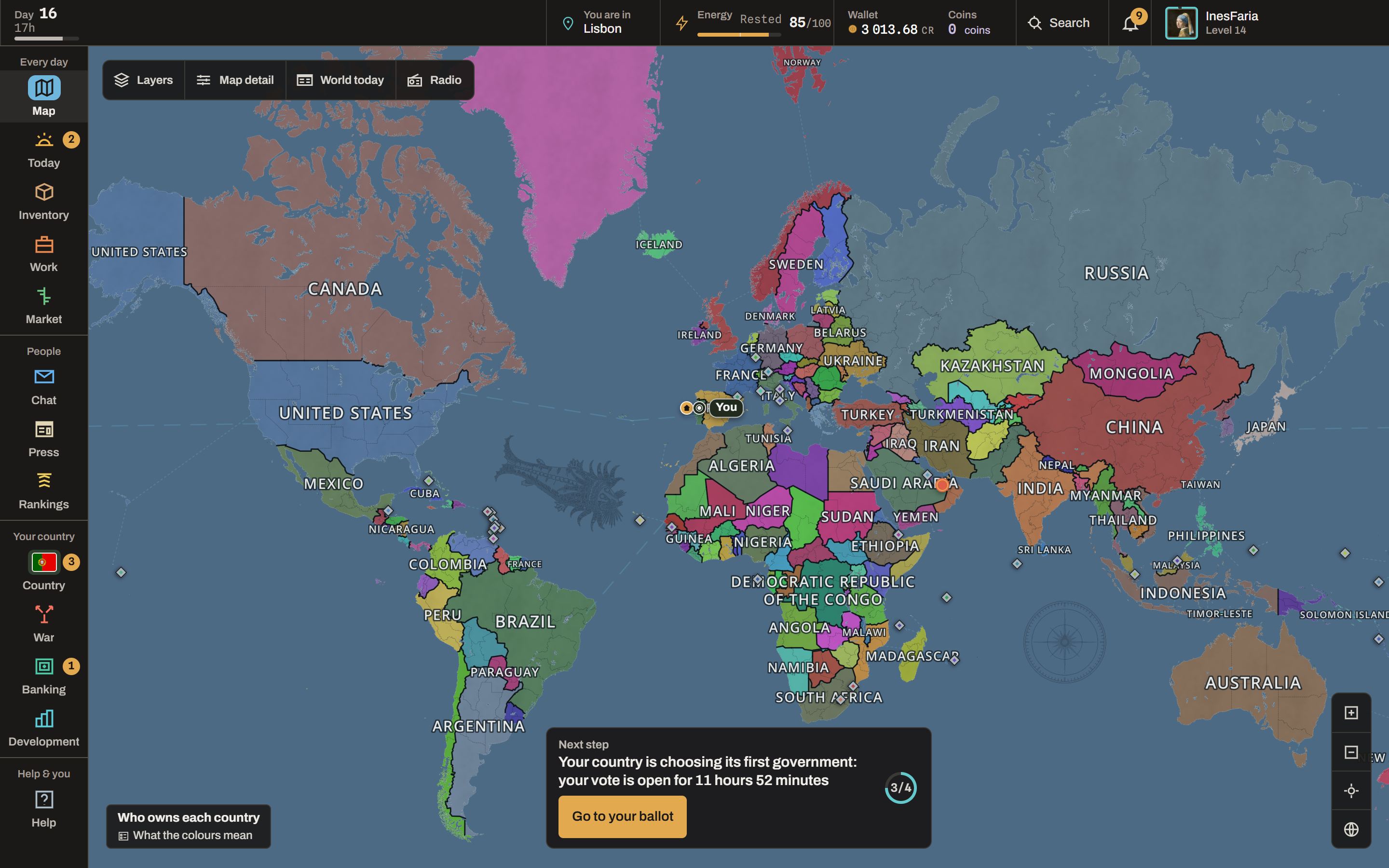1389x868 pixels.
Task: Select the KAZAKHSTAN country label
Action: click(992, 366)
